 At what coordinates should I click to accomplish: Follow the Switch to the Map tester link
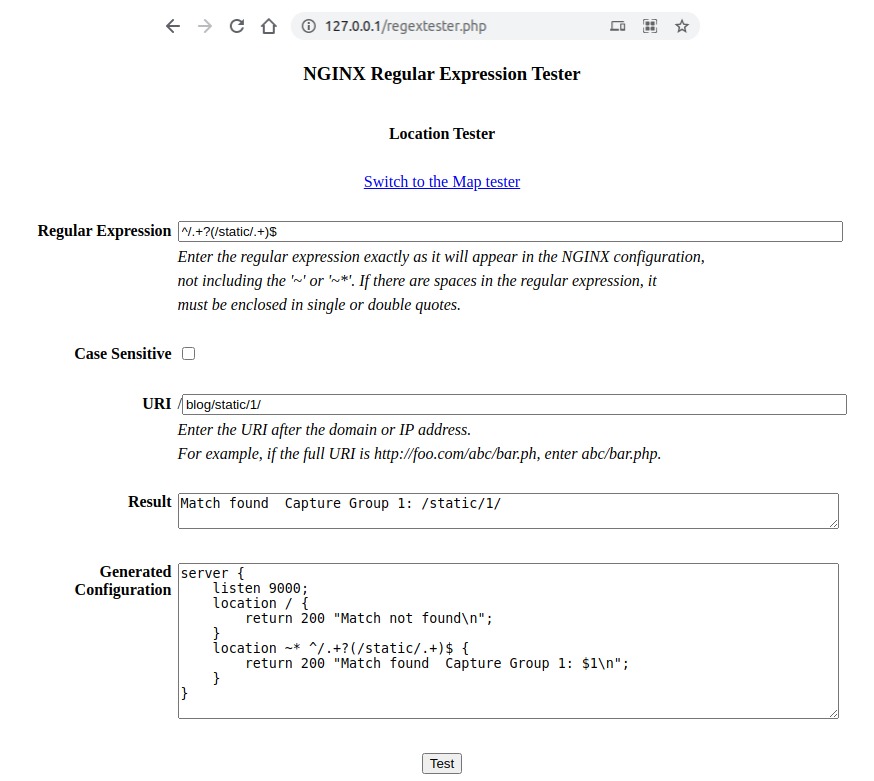[441, 181]
